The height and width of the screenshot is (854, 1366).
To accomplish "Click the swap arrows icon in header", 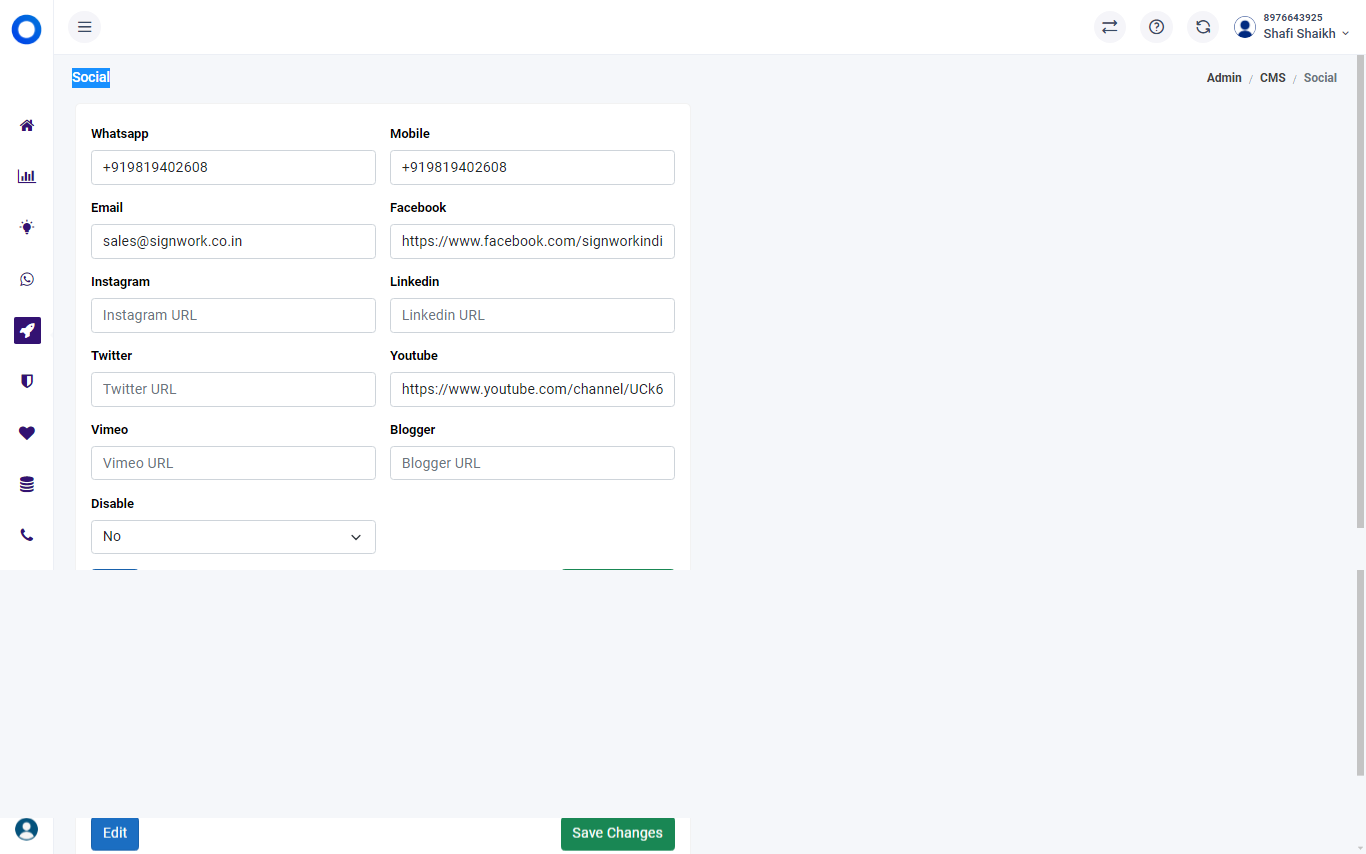I will (x=1110, y=27).
